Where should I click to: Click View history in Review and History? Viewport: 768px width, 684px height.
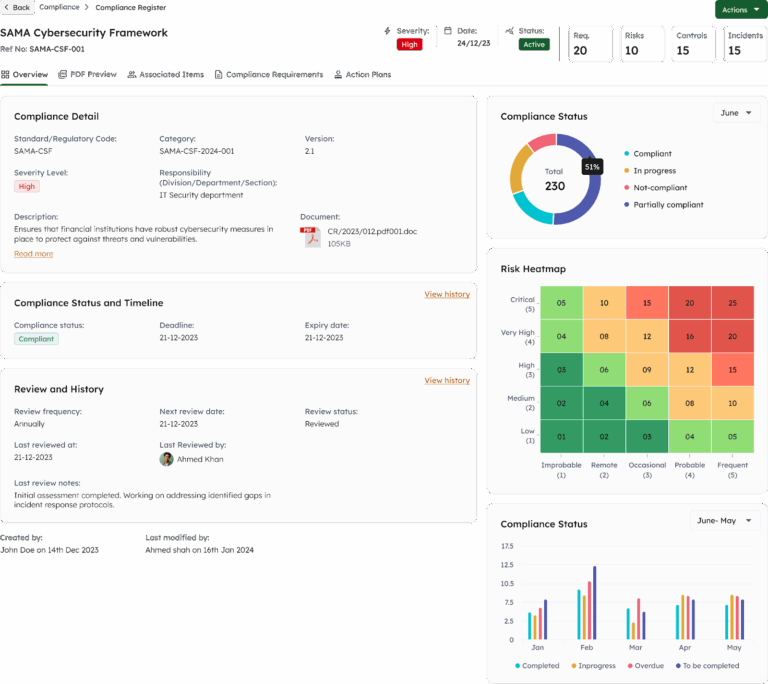447,380
